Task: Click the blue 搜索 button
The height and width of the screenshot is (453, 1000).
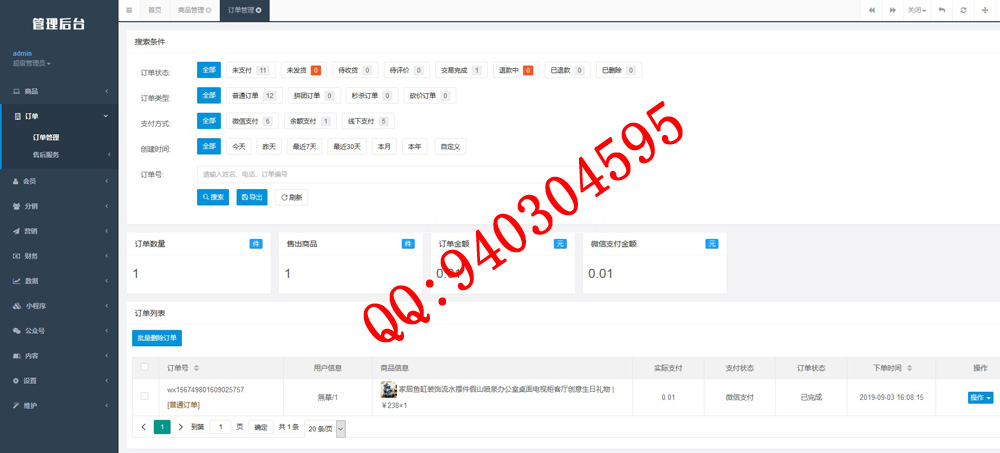Action: [x=213, y=197]
